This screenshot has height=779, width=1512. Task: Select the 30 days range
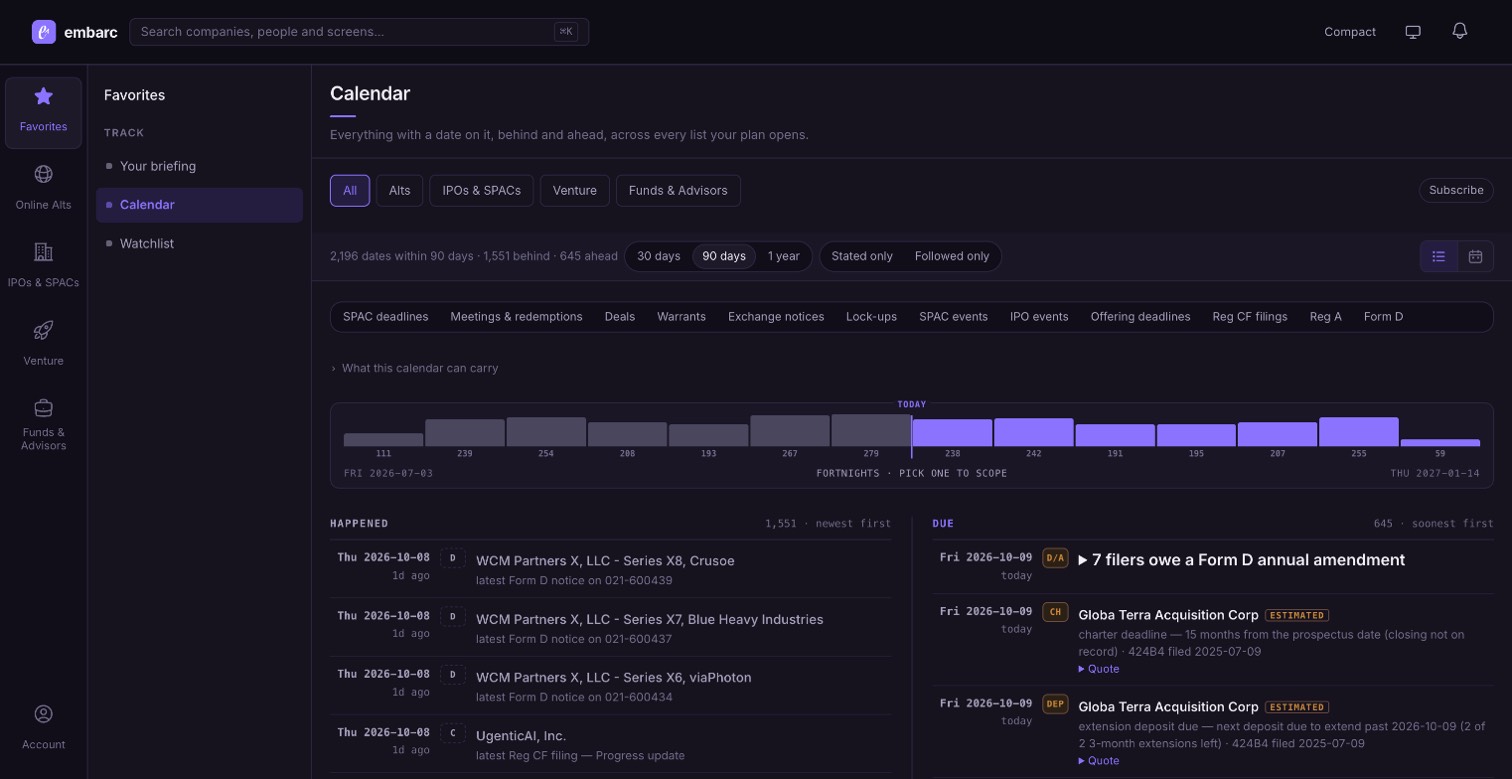659,256
